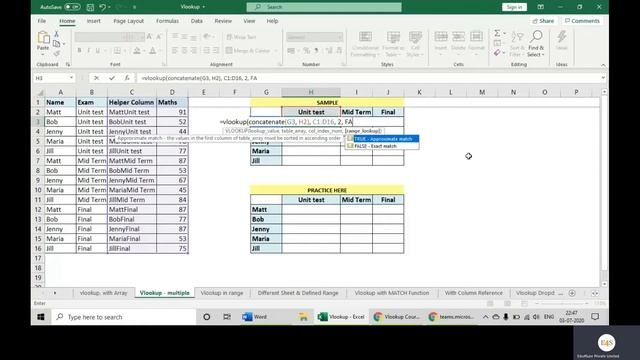The width and height of the screenshot is (640, 360).
Task: Switch to the Review ribbon tab
Action: point(223,21)
